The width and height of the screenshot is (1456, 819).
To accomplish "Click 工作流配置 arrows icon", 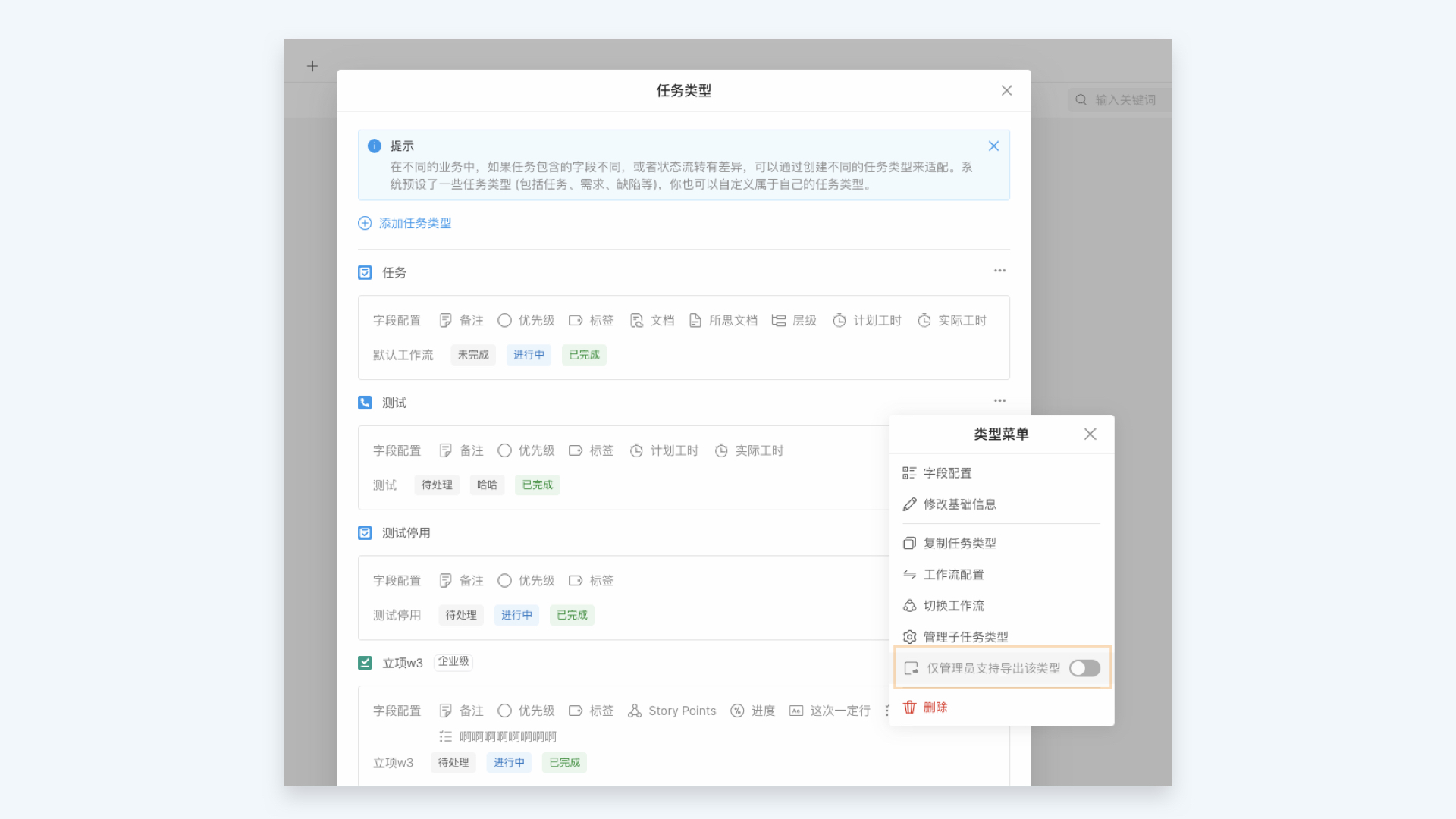I will 909,575.
